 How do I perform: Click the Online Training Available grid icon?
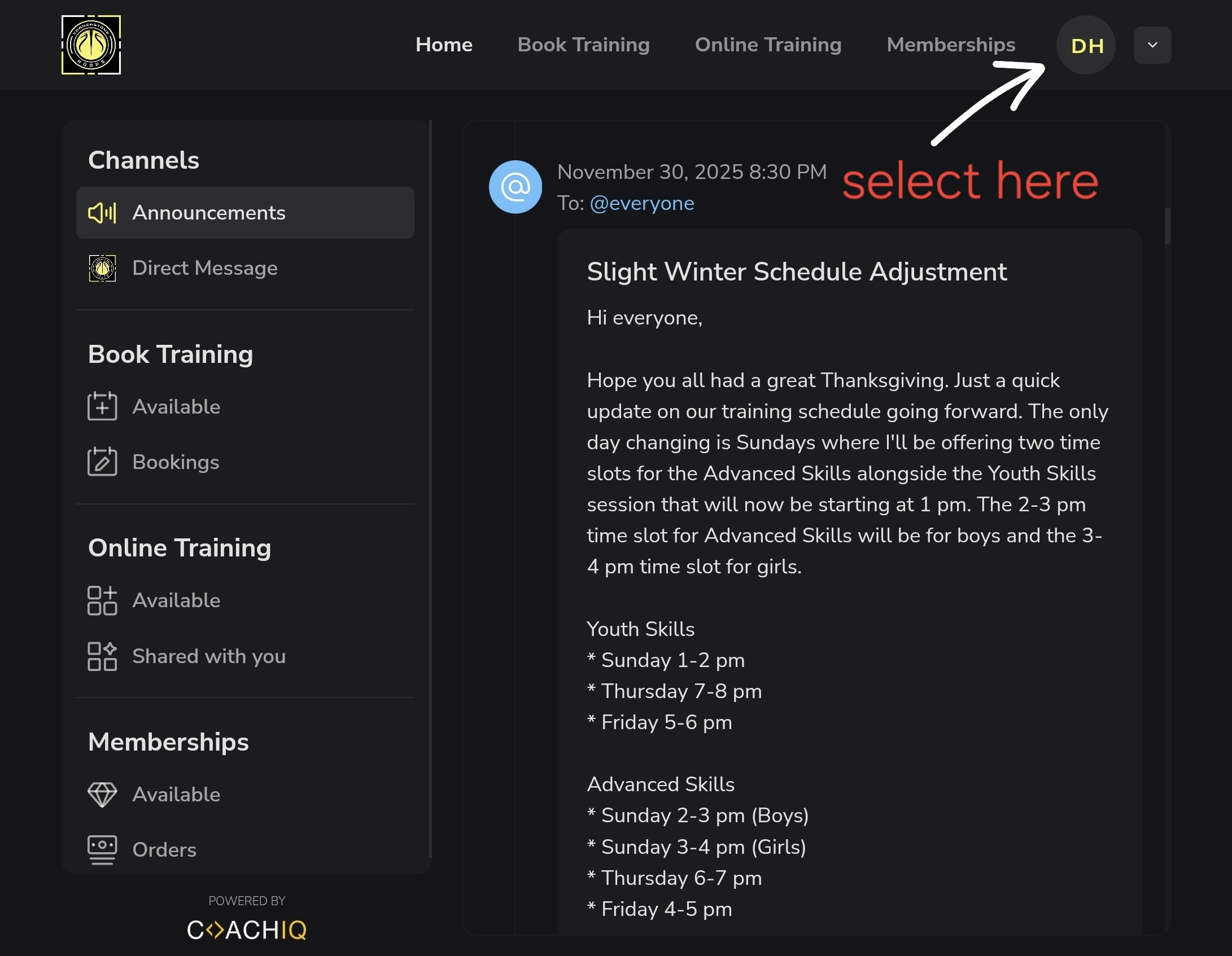pyautogui.click(x=102, y=600)
